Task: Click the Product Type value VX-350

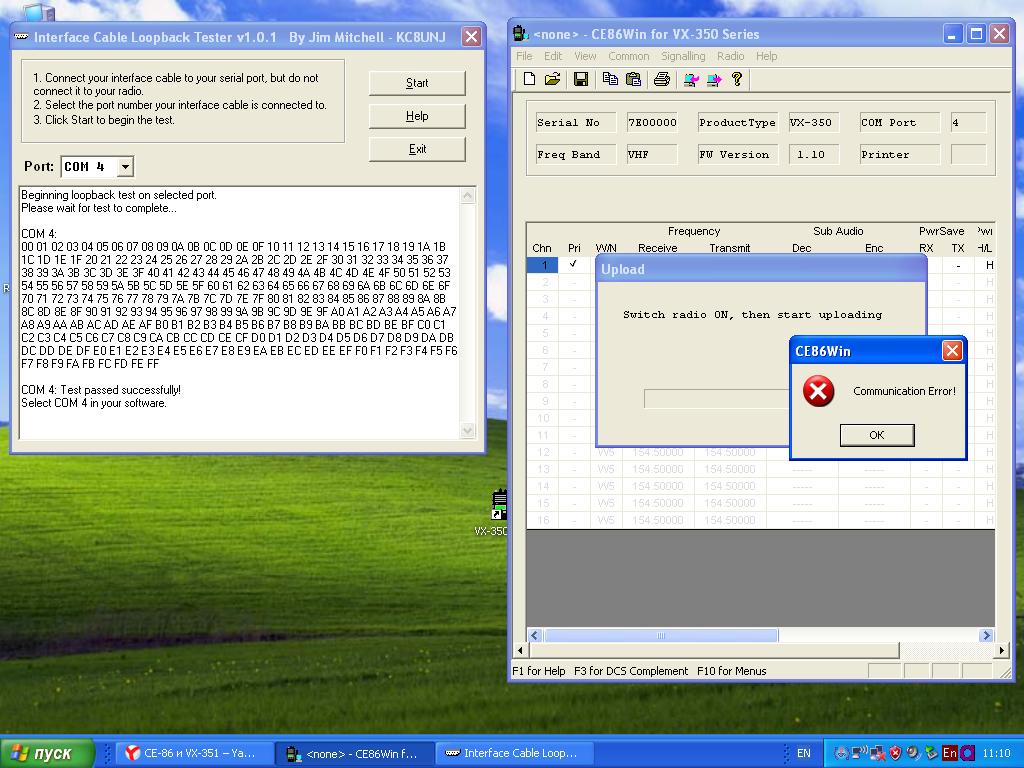Action: (x=814, y=122)
